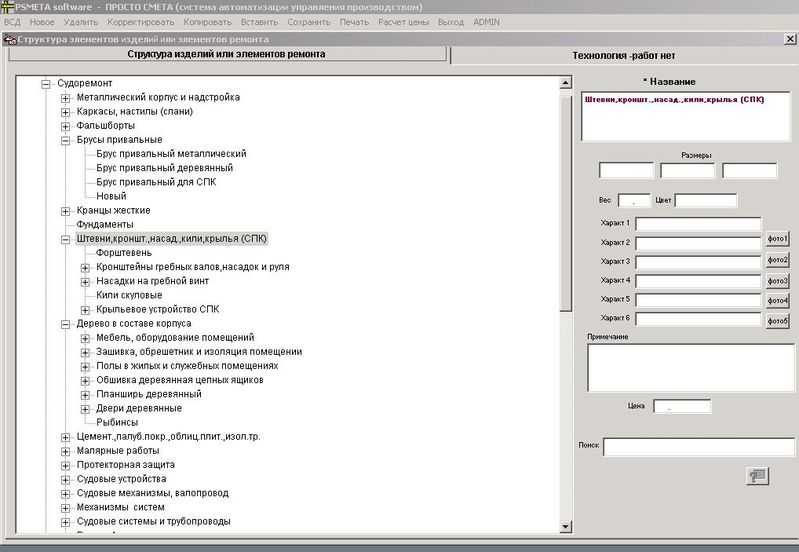Expand Насадки на гребной винт node
The image size is (799, 552).
click(x=85, y=282)
